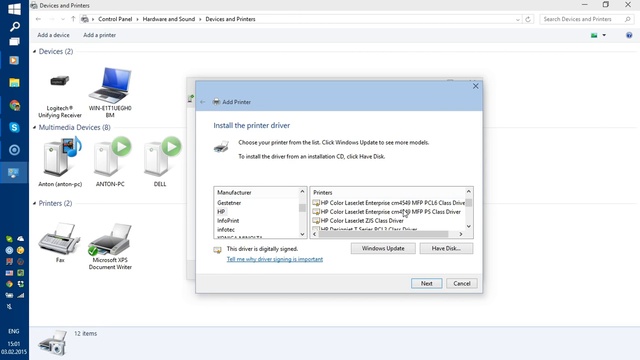
Task: Click the US flag tray icon
Action: click(x=9, y=273)
